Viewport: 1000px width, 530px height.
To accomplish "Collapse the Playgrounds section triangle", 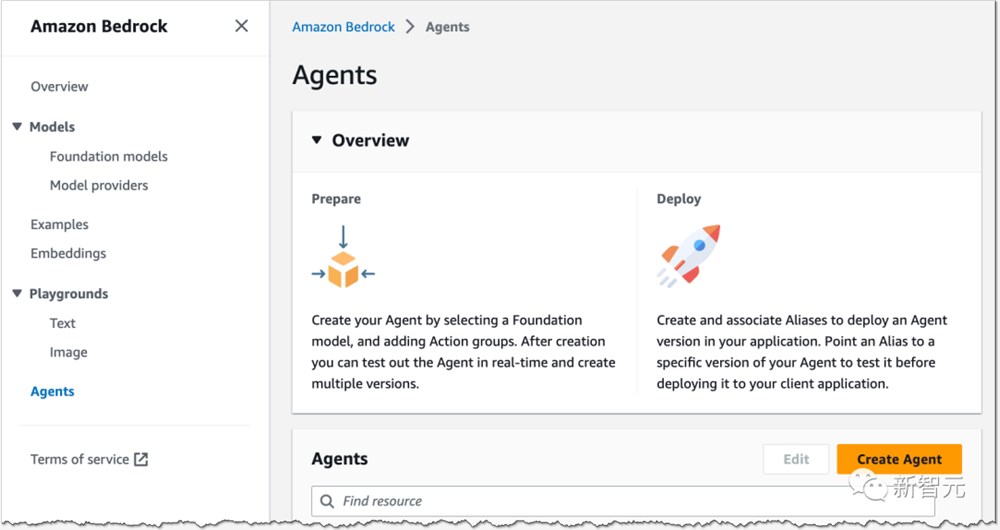I will [17, 293].
